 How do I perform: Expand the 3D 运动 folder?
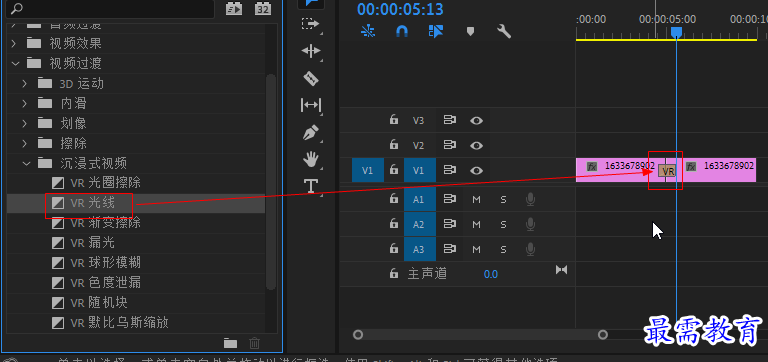pyautogui.click(x=24, y=83)
